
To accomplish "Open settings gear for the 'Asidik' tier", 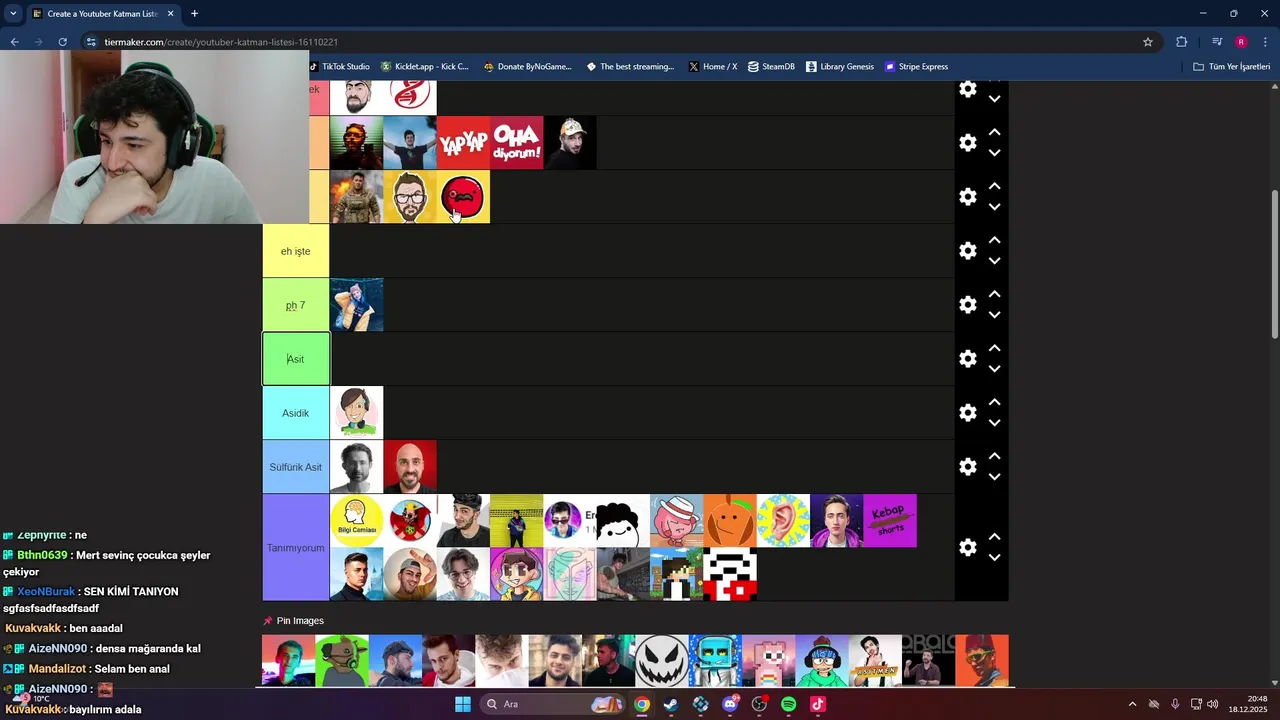I will pyautogui.click(x=967, y=413).
